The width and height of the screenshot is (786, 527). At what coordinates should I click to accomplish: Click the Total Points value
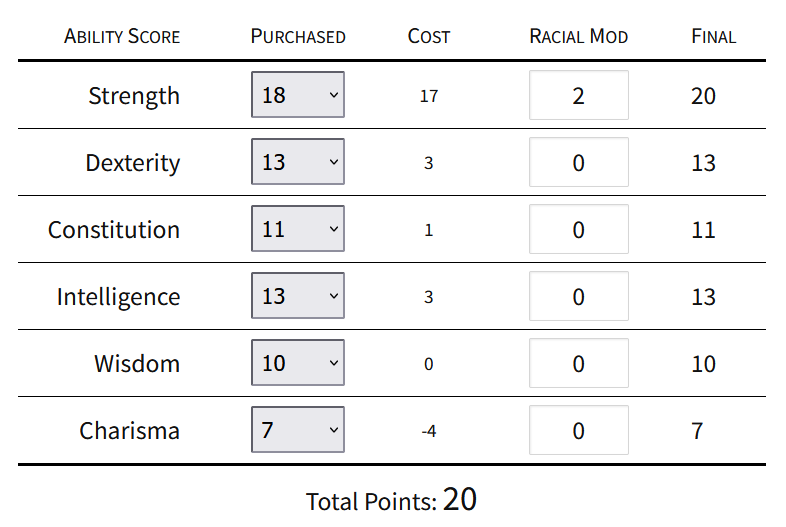coord(460,499)
